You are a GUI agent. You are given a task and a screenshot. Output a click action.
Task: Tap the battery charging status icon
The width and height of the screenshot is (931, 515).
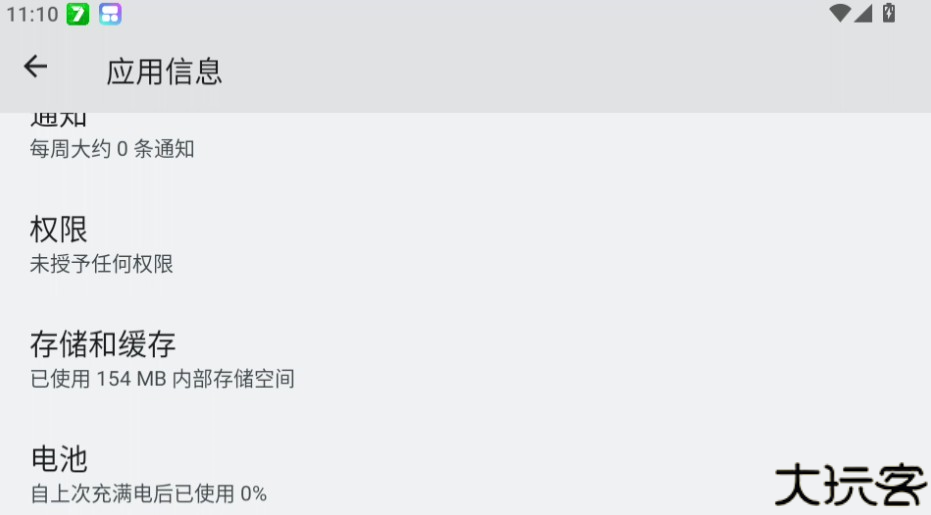888,13
